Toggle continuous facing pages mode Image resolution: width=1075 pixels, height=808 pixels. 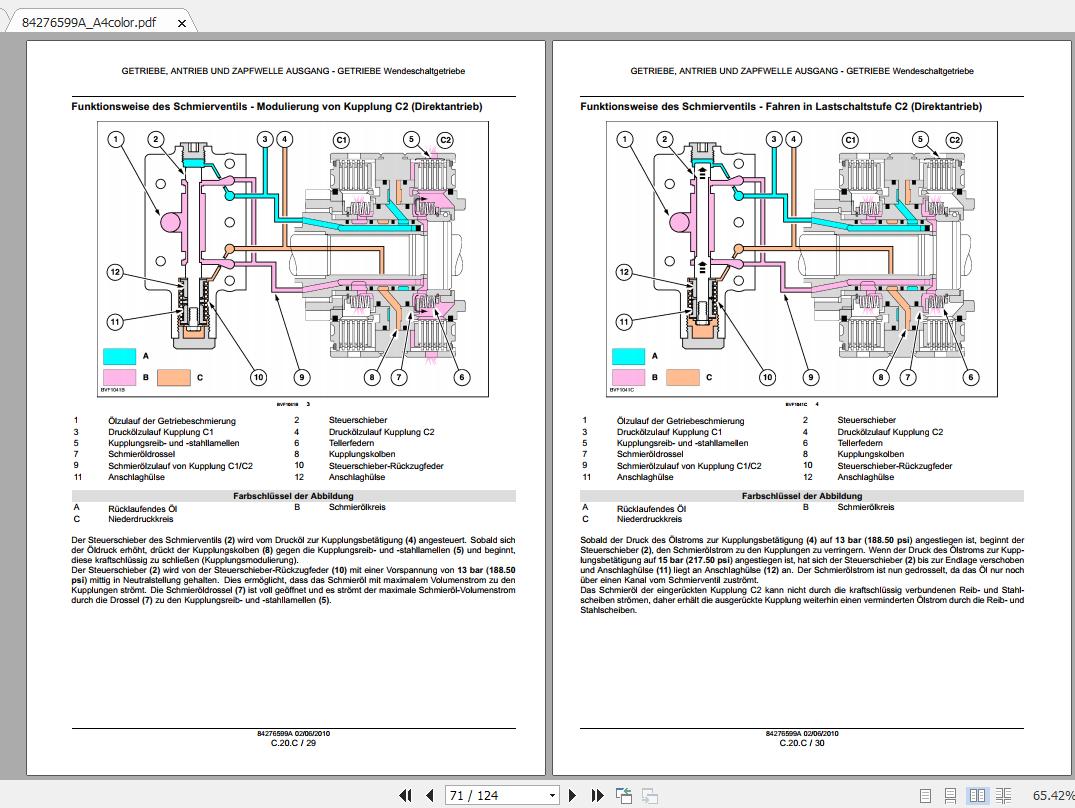click(1002, 794)
